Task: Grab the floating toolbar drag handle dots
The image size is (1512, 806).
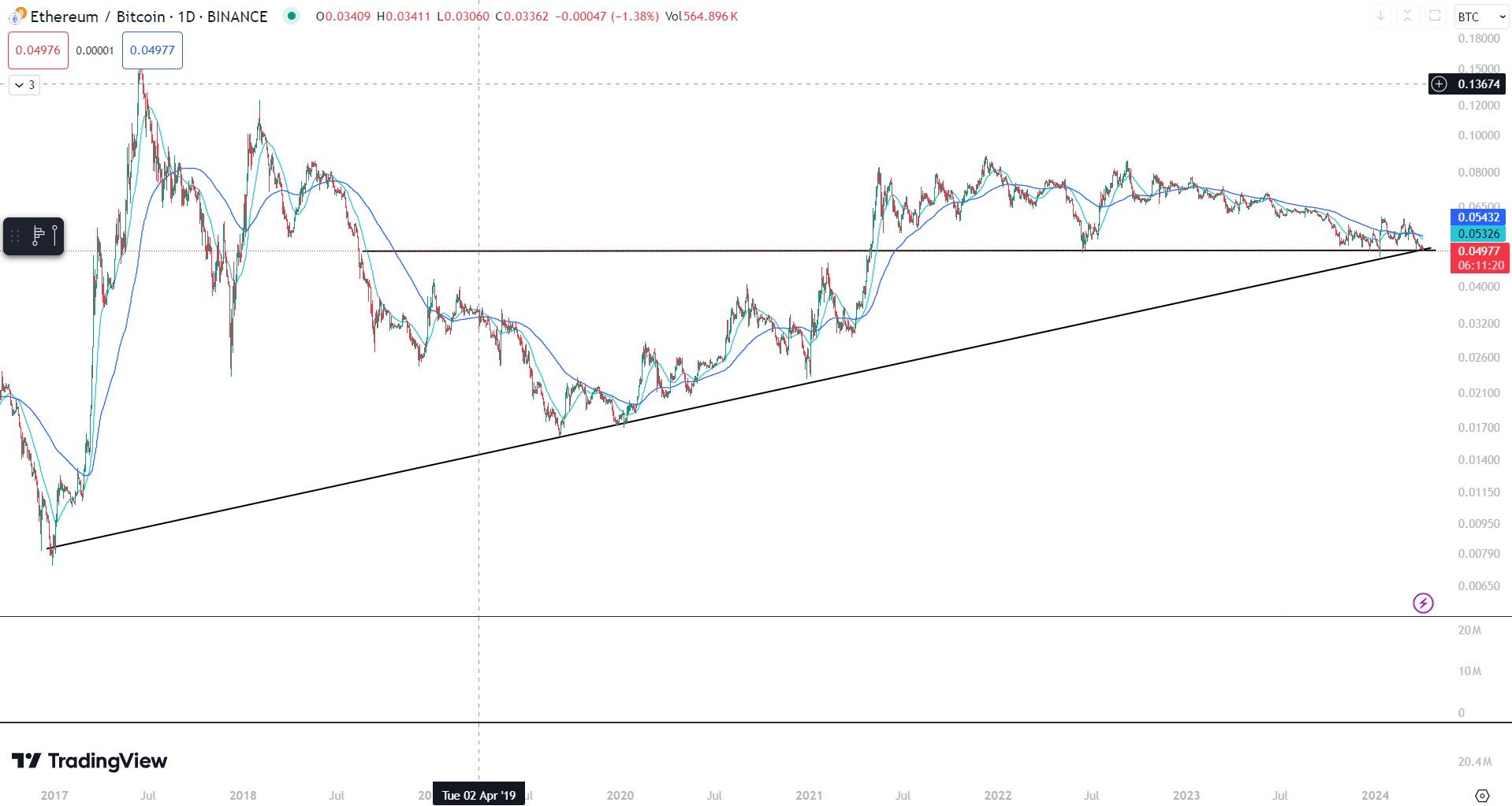Action: [15, 236]
